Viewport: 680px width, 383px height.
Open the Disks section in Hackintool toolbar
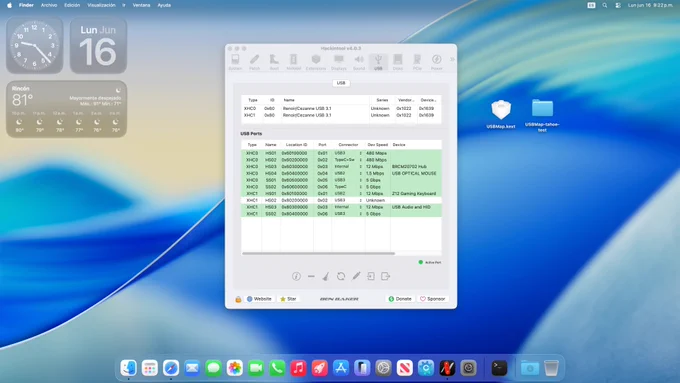tap(398, 62)
